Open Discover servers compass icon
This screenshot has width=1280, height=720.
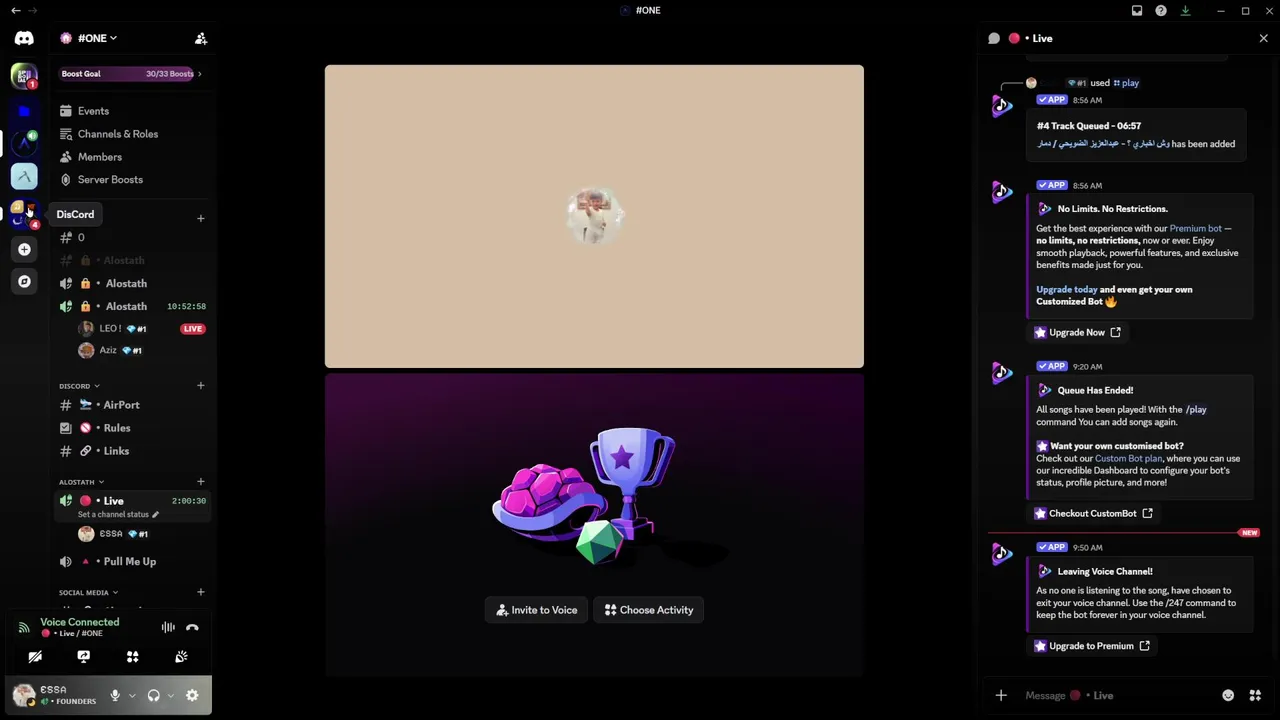pyautogui.click(x=24, y=281)
